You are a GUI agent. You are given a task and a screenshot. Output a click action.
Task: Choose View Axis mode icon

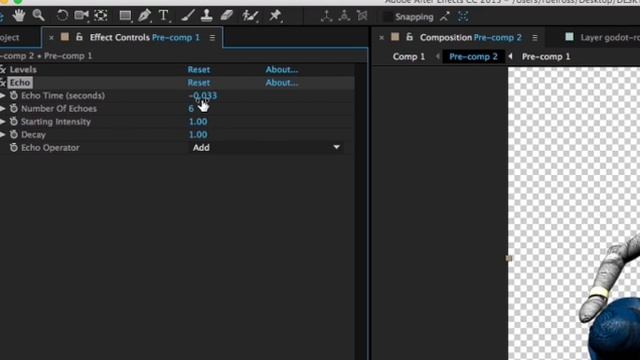coord(362,16)
